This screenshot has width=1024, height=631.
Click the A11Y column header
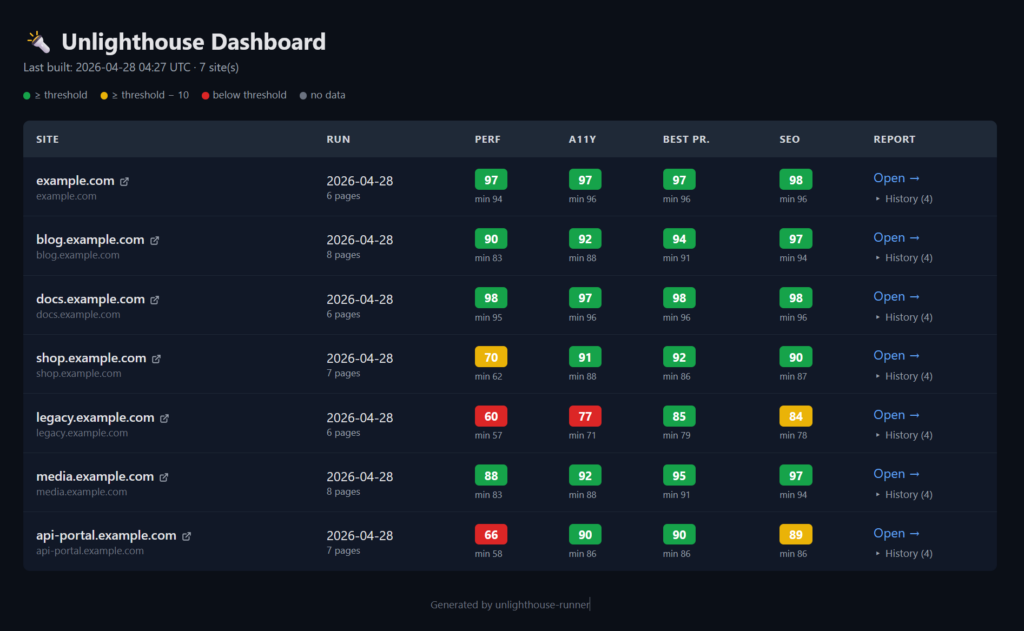point(583,139)
